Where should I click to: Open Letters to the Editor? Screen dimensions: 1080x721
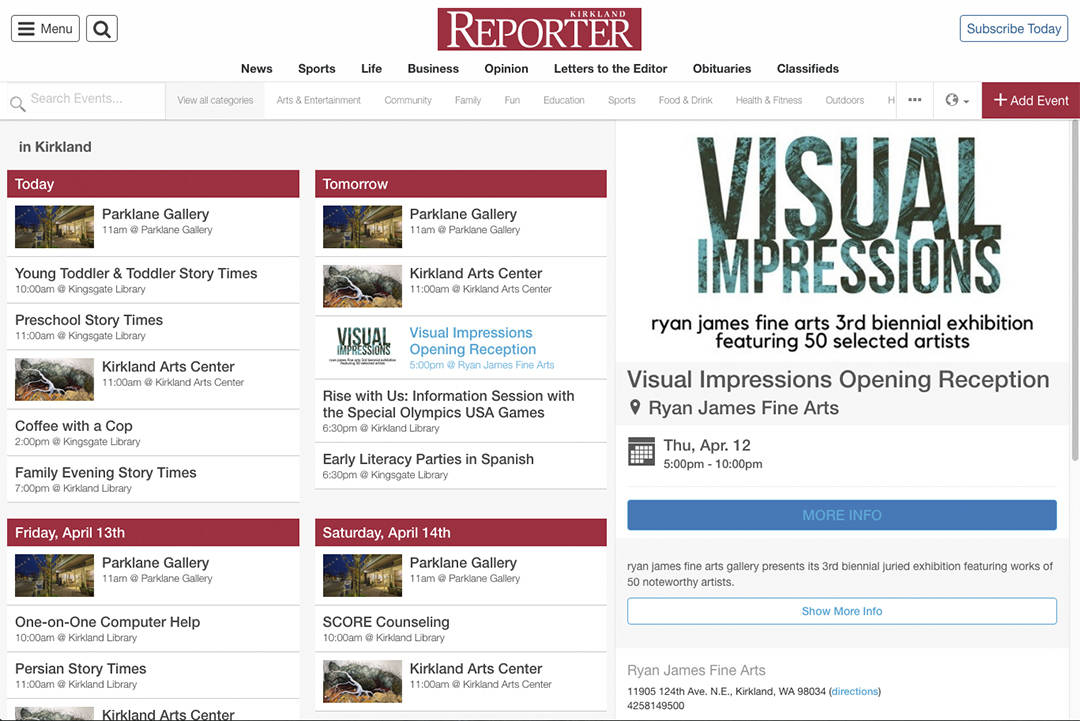pyautogui.click(x=610, y=69)
